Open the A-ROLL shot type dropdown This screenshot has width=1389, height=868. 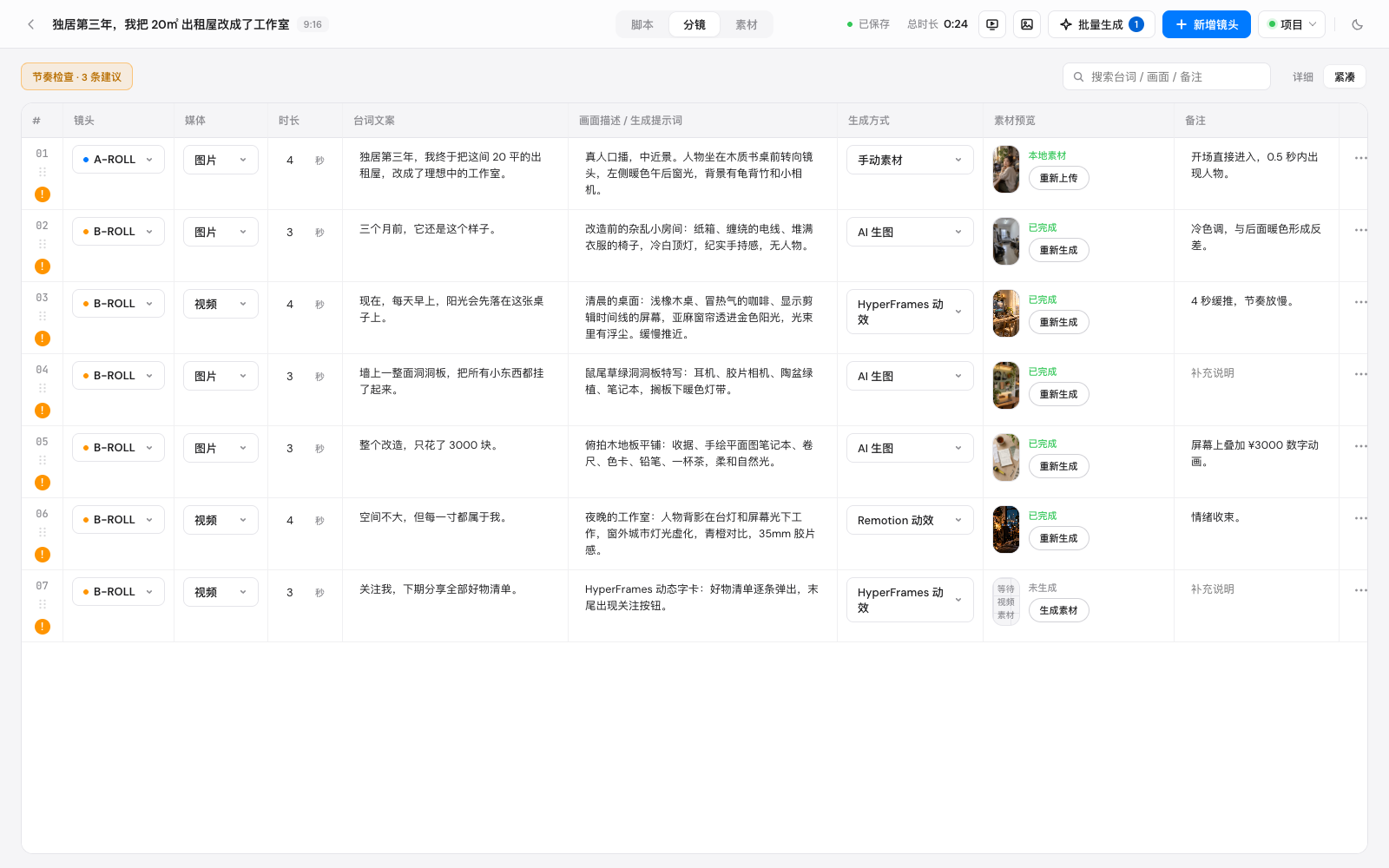(x=118, y=160)
